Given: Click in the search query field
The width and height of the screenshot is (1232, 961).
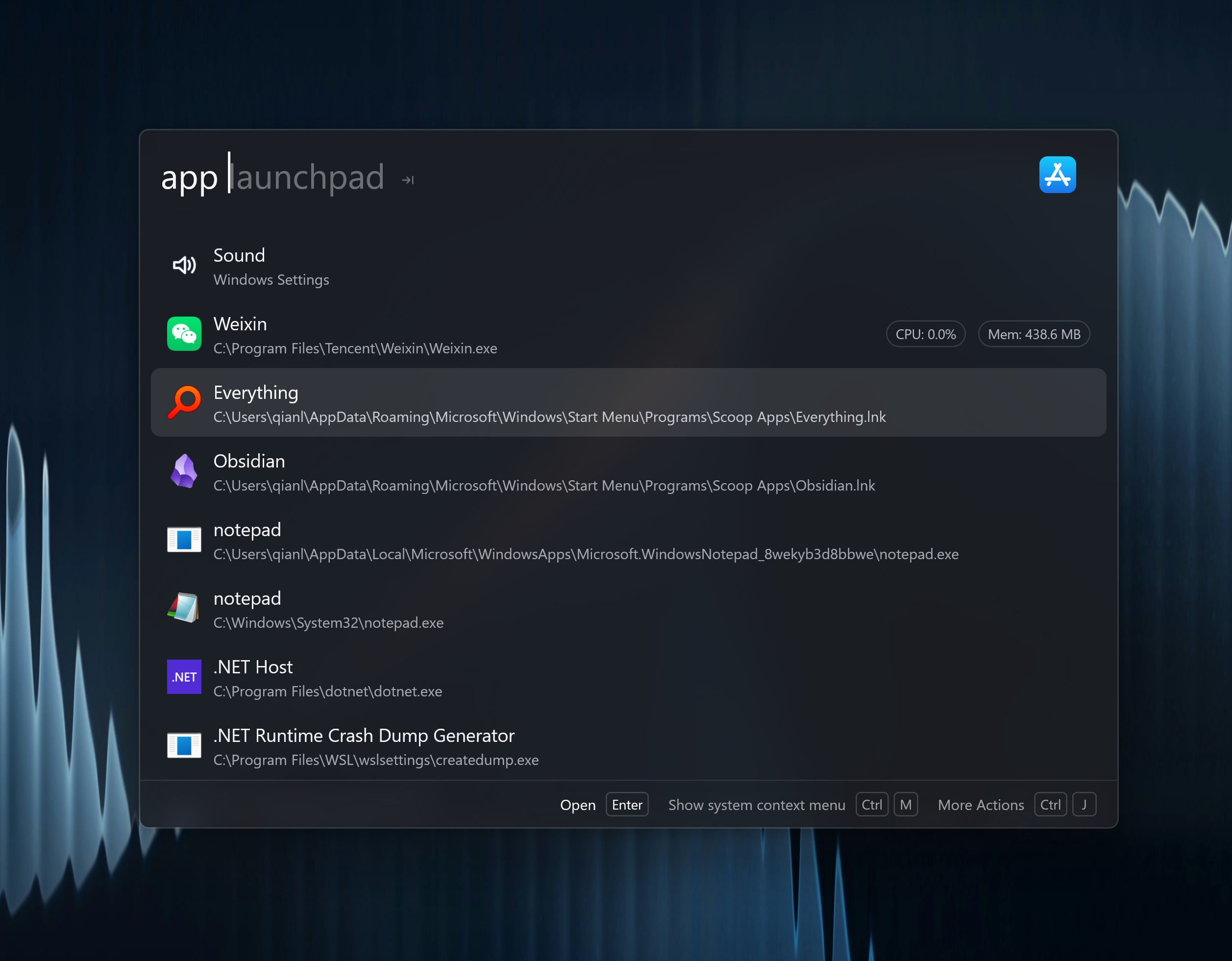Looking at the screenshot, I should [x=587, y=177].
